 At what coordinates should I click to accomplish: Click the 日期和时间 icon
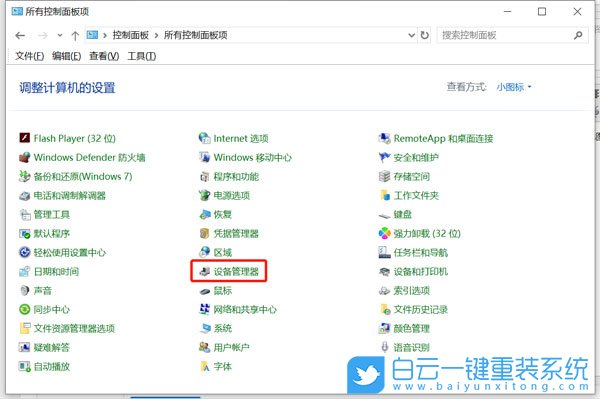pyautogui.click(x=24, y=272)
